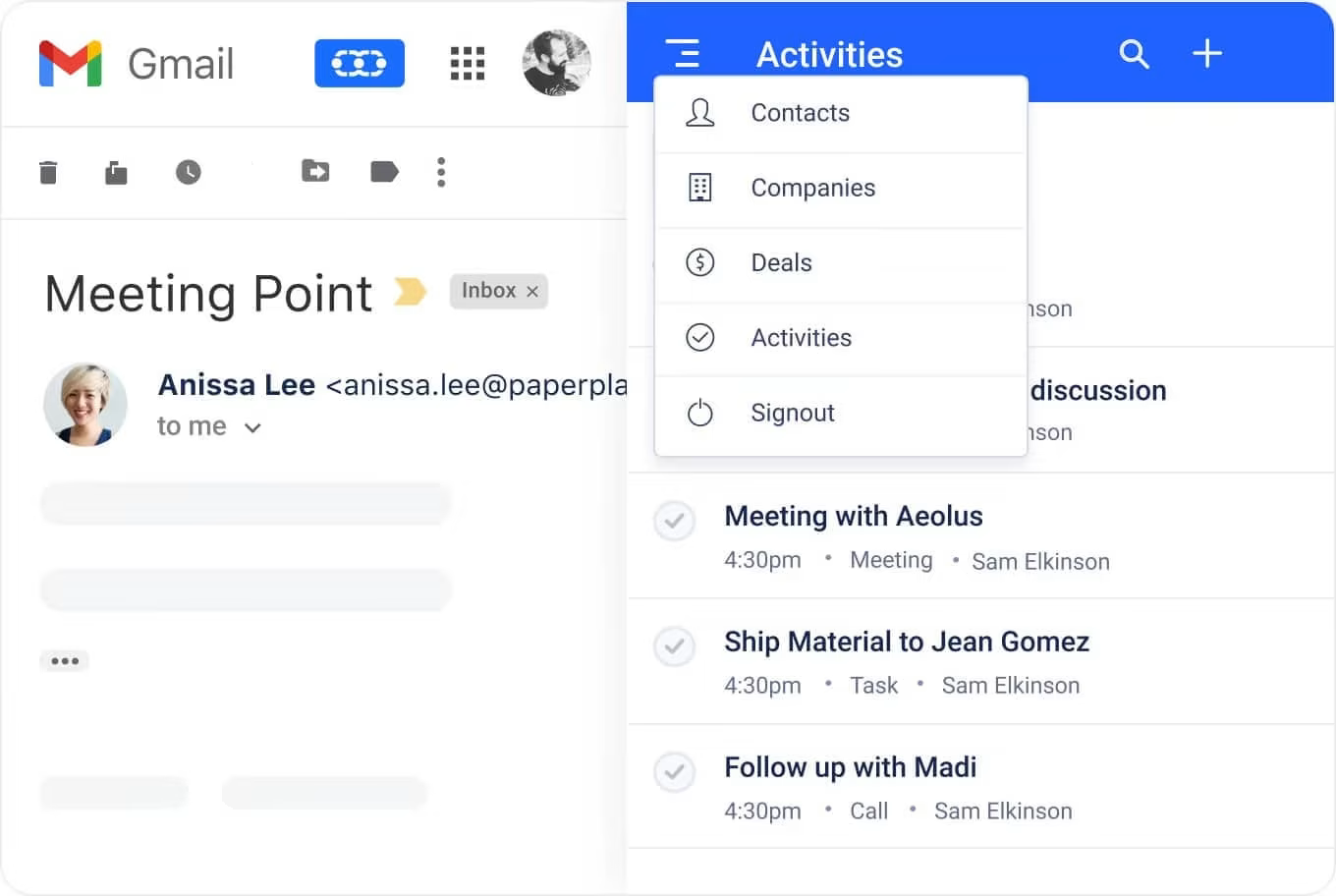Viewport: 1336px width, 896px height.
Task: Snooze the email with the clock icon
Action: coord(189,173)
